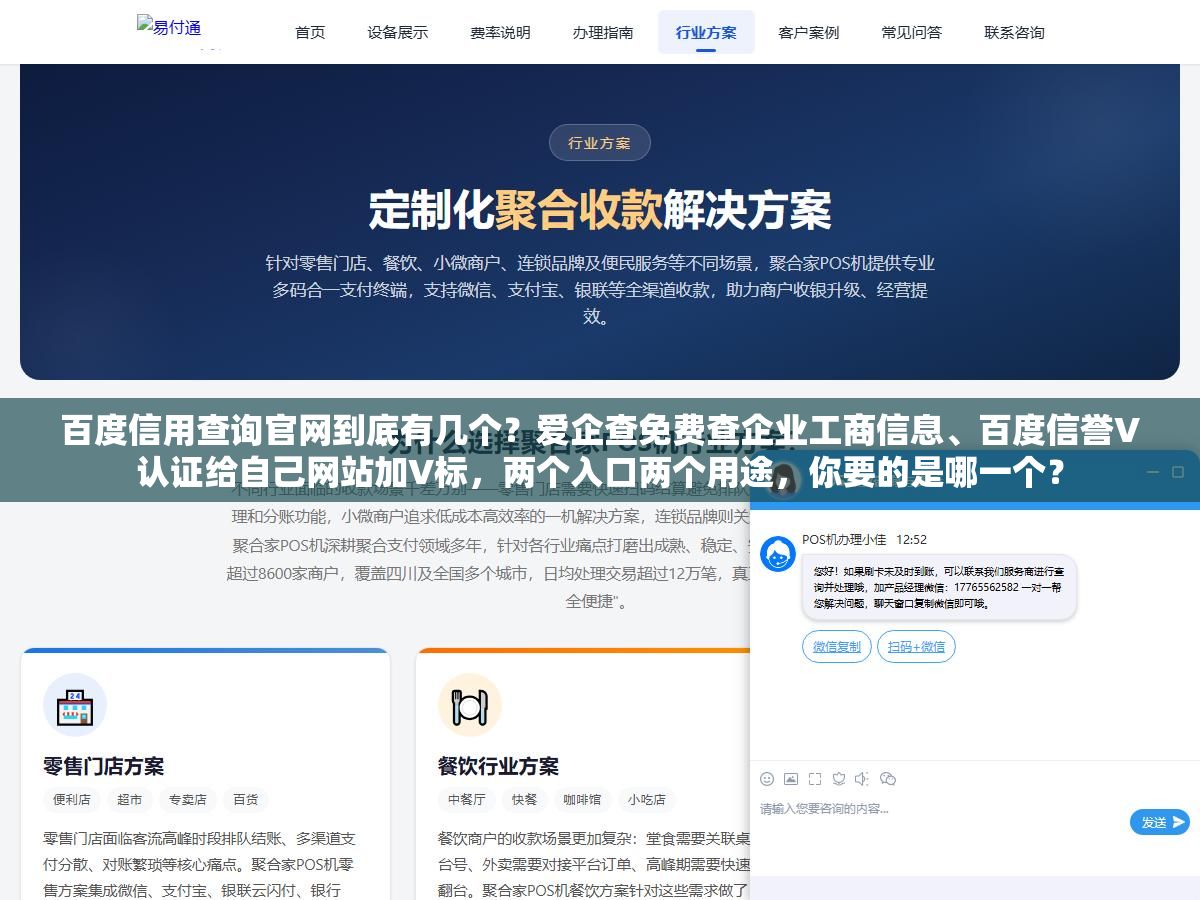The height and width of the screenshot is (900, 1200).
Task: Click the WeChat icon in chat toolbar
Action: [887, 778]
